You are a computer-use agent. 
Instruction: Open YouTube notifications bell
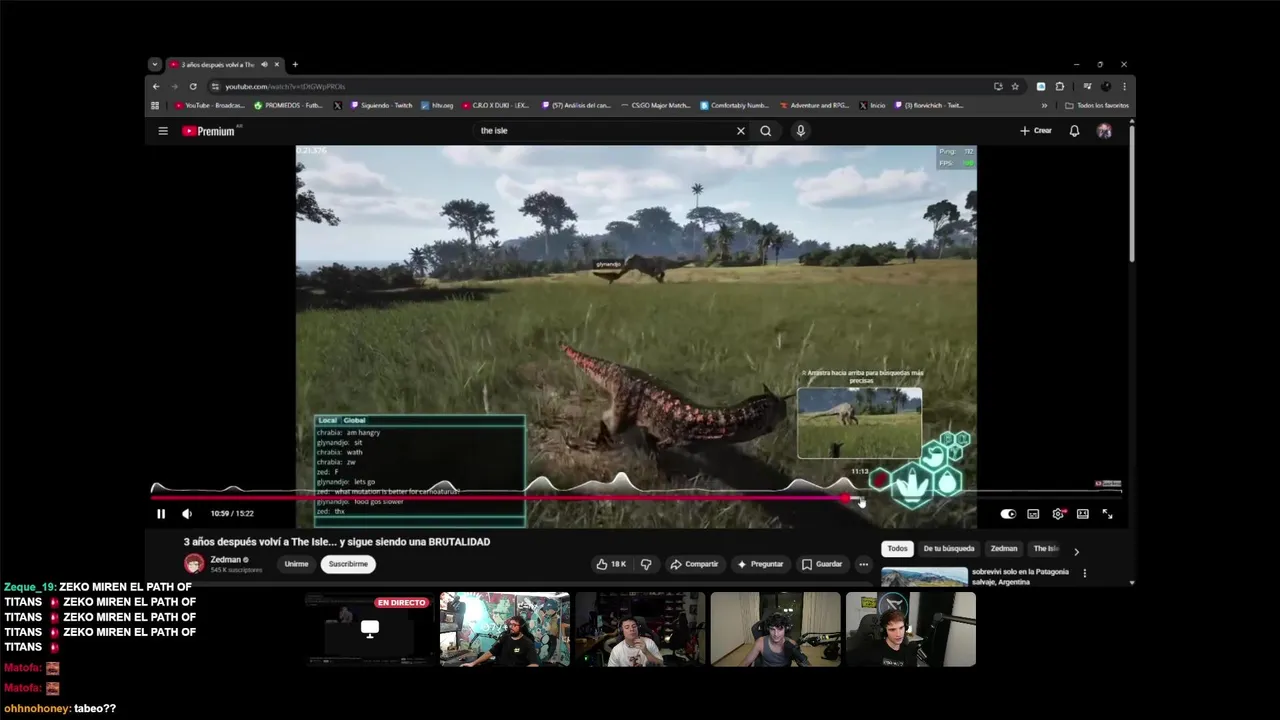pyautogui.click(x=1074, y=131)
